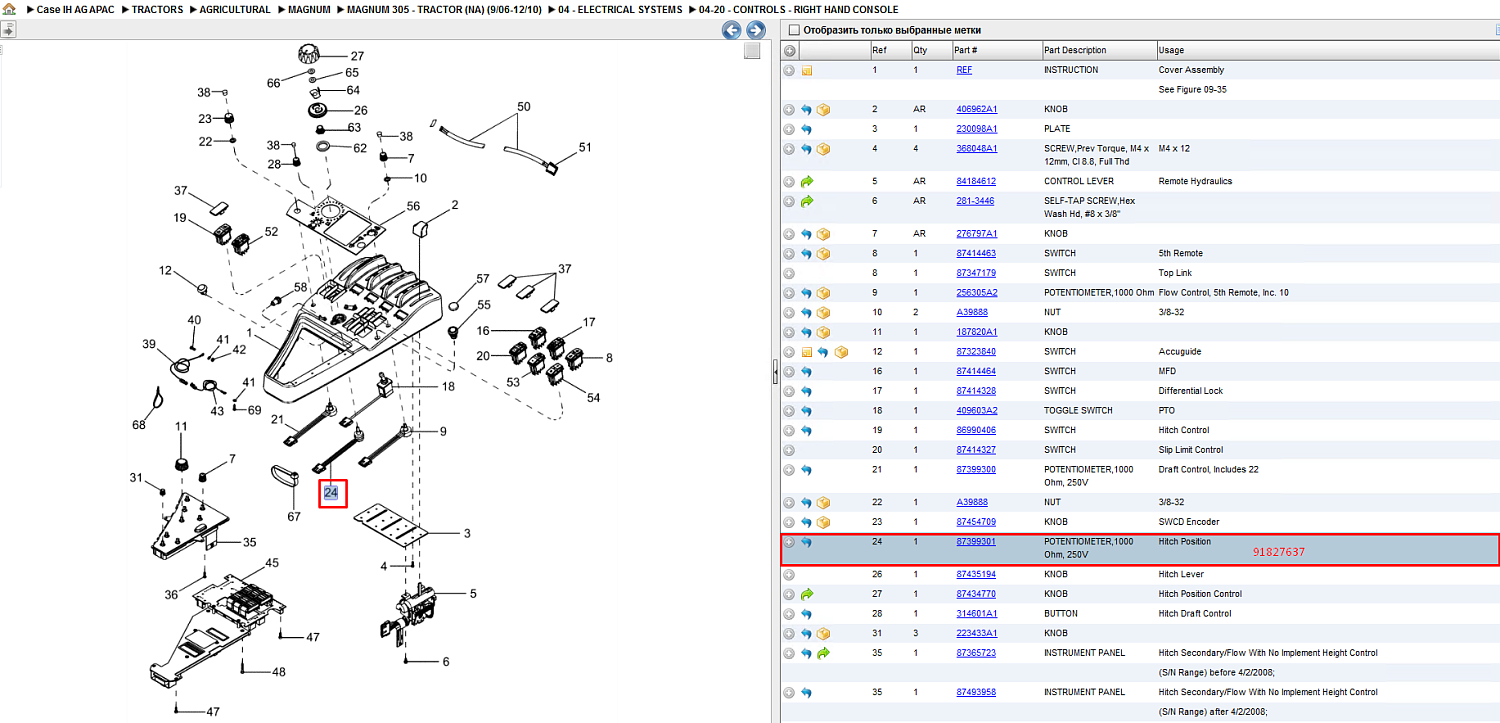Click green arrow in 281-3446 row
The height and width of the screenshot is (723, 1500).
click(x=806, y=201)
